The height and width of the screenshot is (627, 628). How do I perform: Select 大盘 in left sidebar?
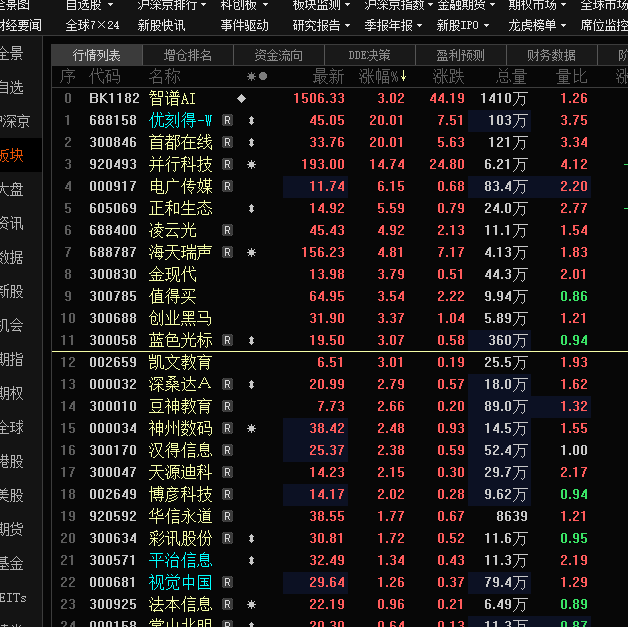pyautogui.click(x=12, y=189)
